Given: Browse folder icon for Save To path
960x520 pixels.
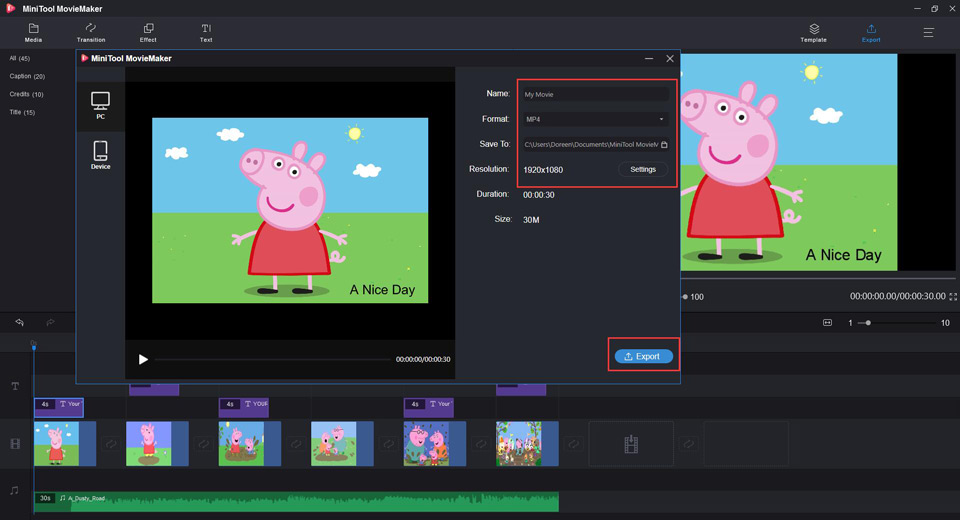Looking at the screenshot, I should (x=664, y=145).
